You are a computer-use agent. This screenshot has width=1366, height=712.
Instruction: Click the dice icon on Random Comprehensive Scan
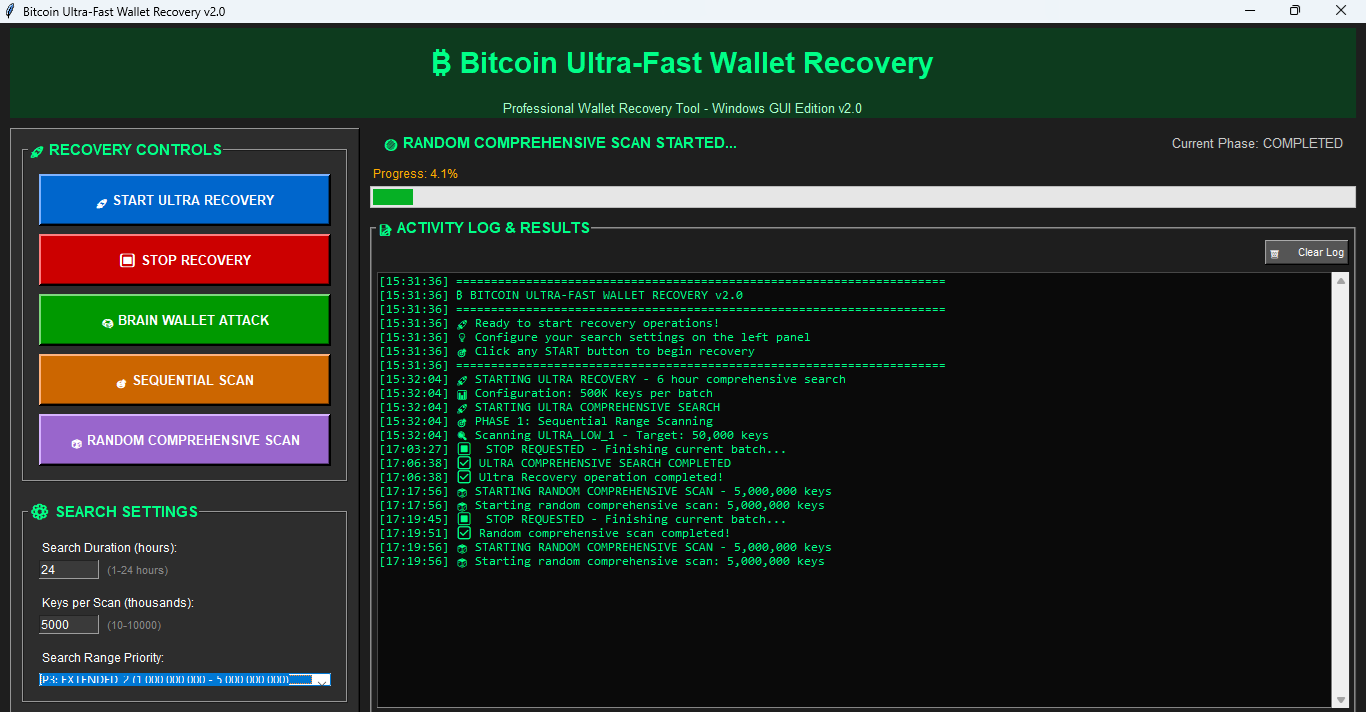click(x=77, y=441)
